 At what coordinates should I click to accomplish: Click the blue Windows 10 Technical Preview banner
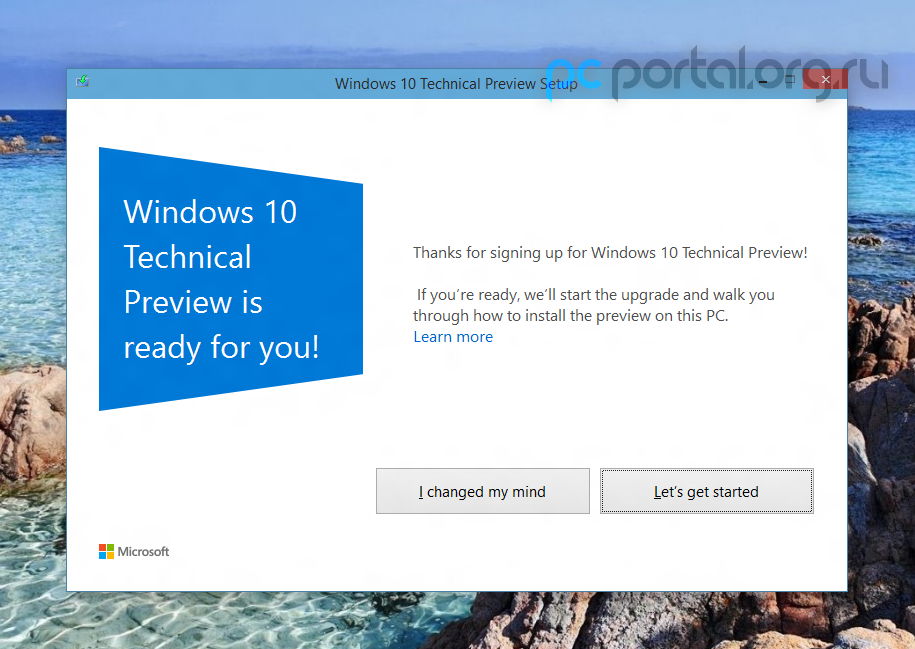pyautogui.click(x=231, y=279)
